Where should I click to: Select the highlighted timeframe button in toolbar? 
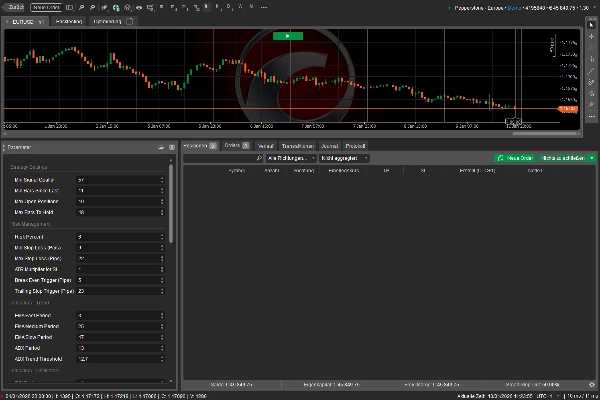coord(207,7)
